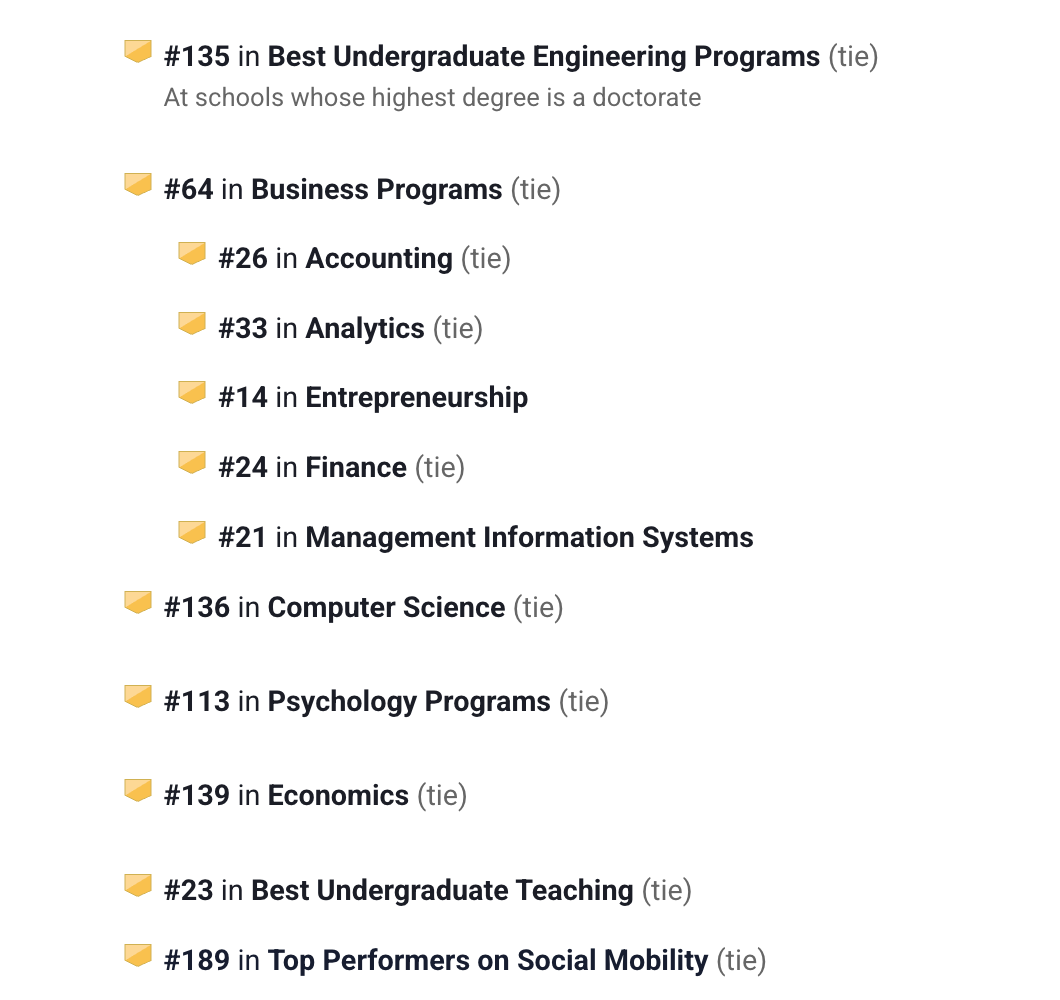This screenshot has width=1060, height=1000.
Task: Click the badge icon next to #139 Economics
Action: pos(138,791)
